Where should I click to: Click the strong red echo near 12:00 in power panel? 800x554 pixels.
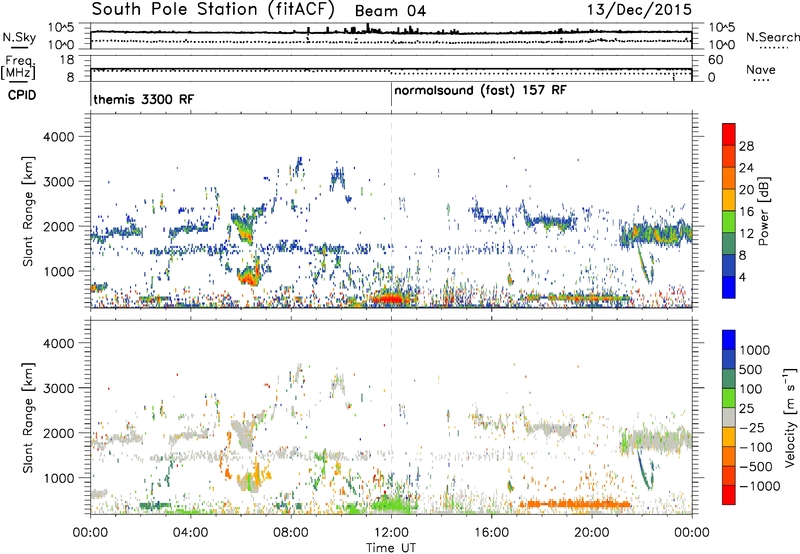pyautogui.click(x=390, y=298)
